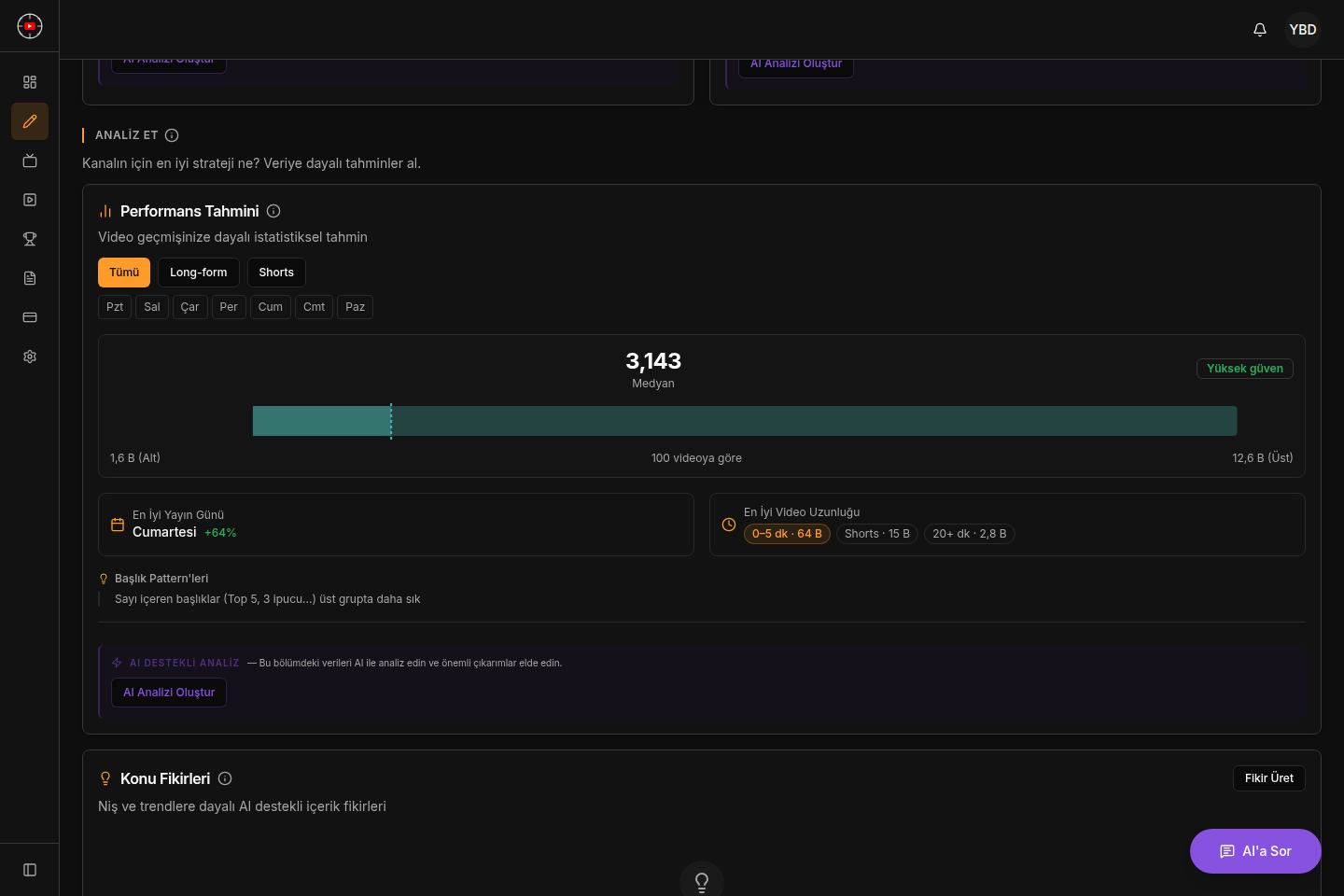Image resolution: width=1344 pixels, height=896 pixels.
Task: Open the app logo home icon
Action: [x=30, y=26]
